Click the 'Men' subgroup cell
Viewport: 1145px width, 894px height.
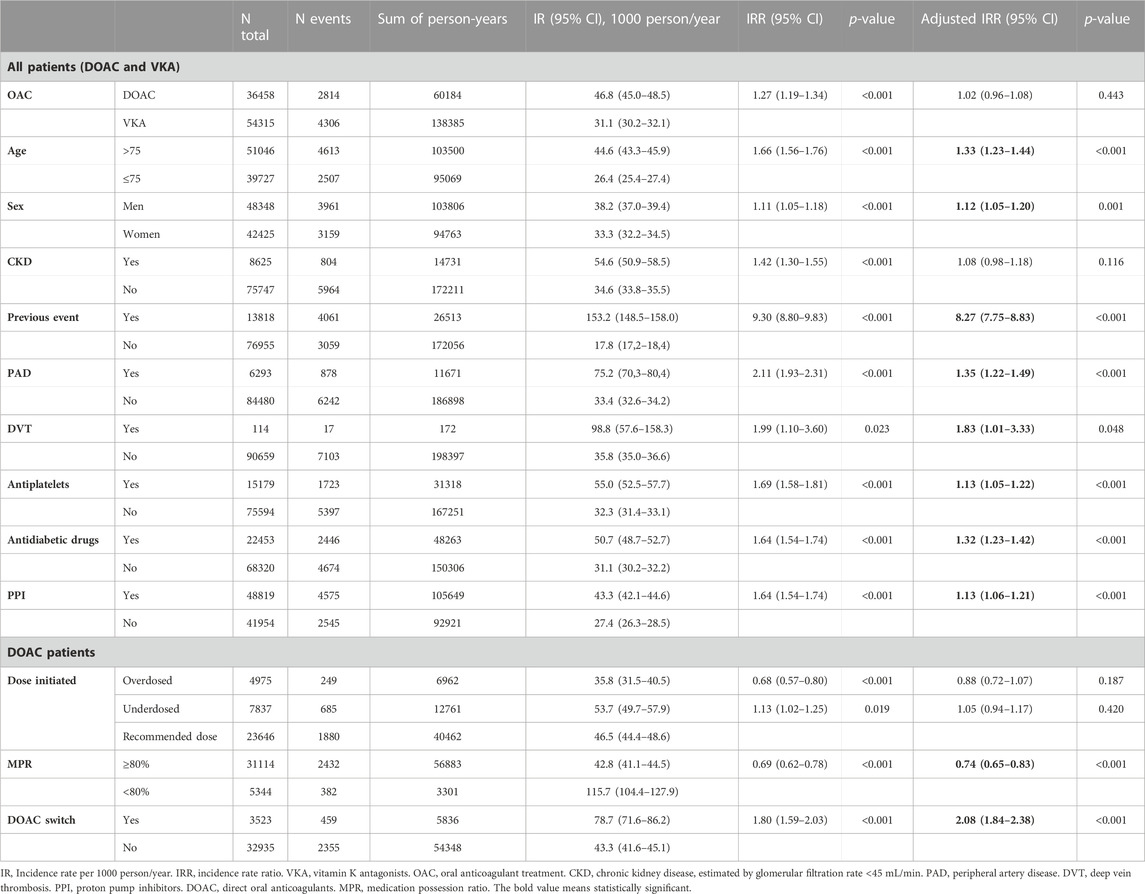click(x=134, y=206)
